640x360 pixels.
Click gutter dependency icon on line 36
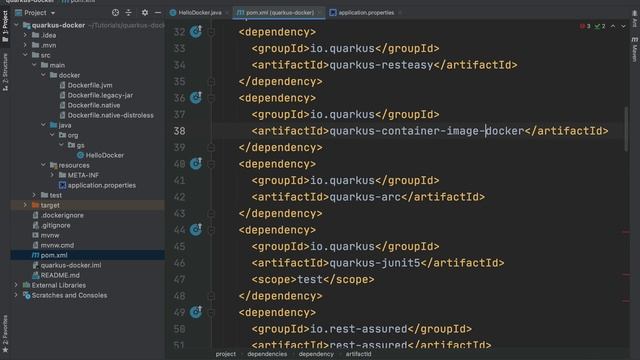point(196,98)
